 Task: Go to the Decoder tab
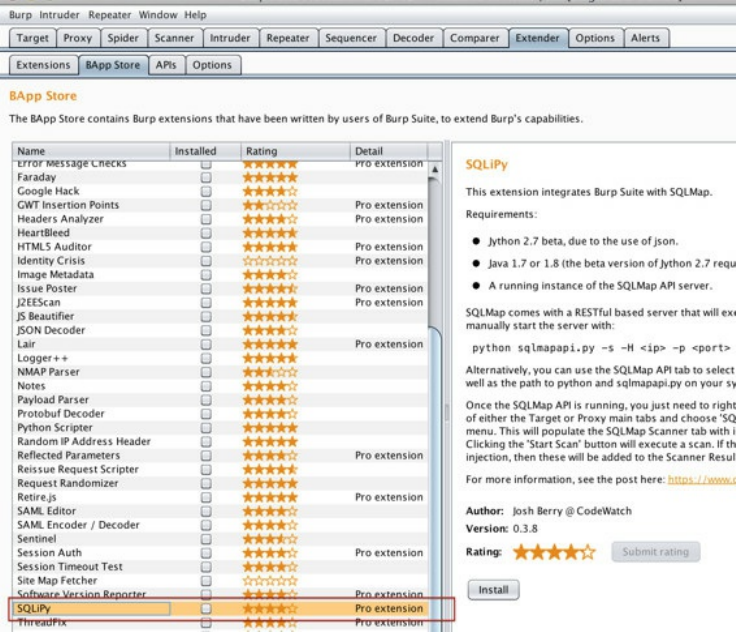coord(413,38)
